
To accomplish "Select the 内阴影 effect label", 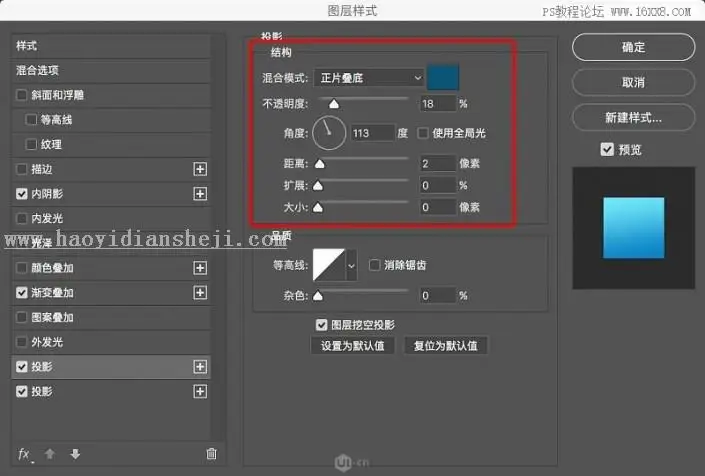I will (x=47, y=194).
